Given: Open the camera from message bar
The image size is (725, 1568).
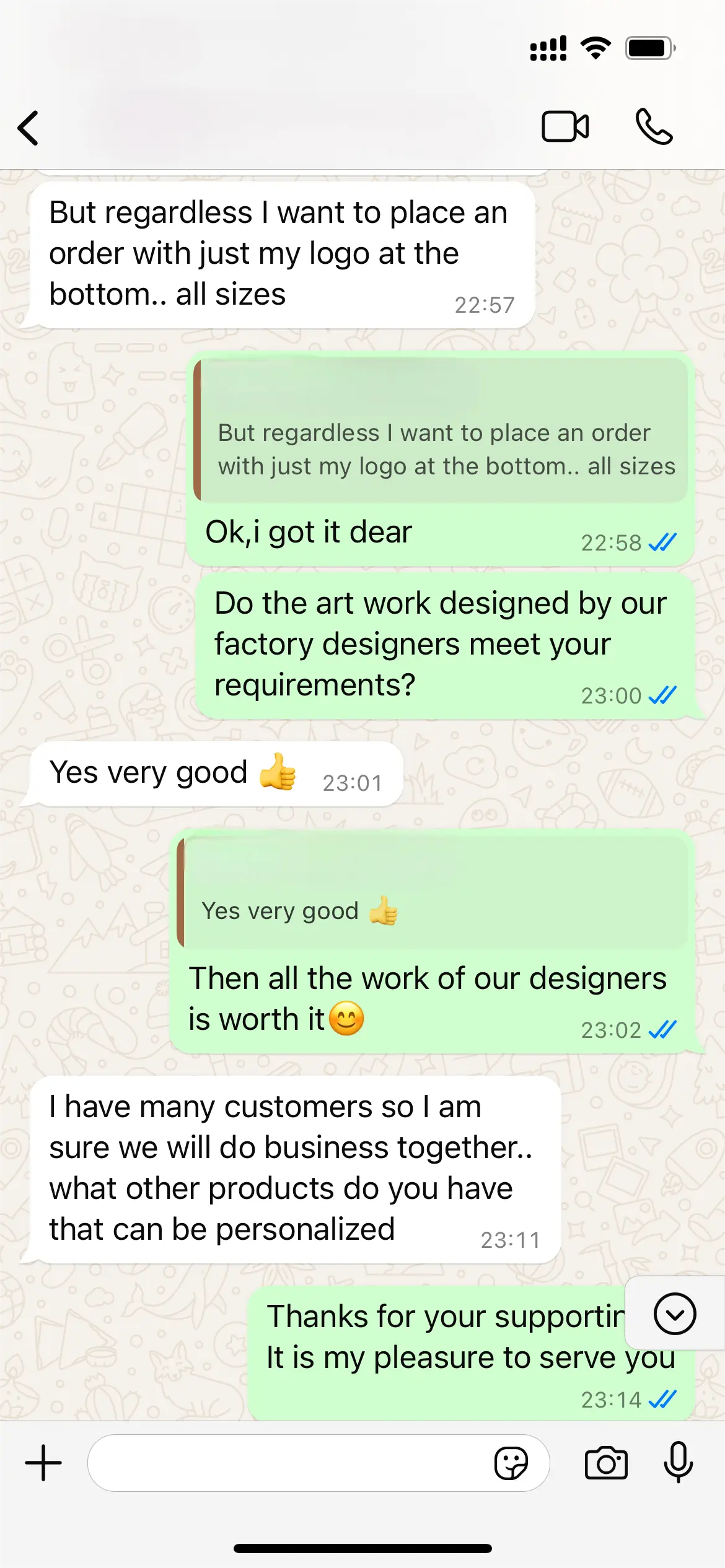Looking at the screenshot, I should 606,1463.
